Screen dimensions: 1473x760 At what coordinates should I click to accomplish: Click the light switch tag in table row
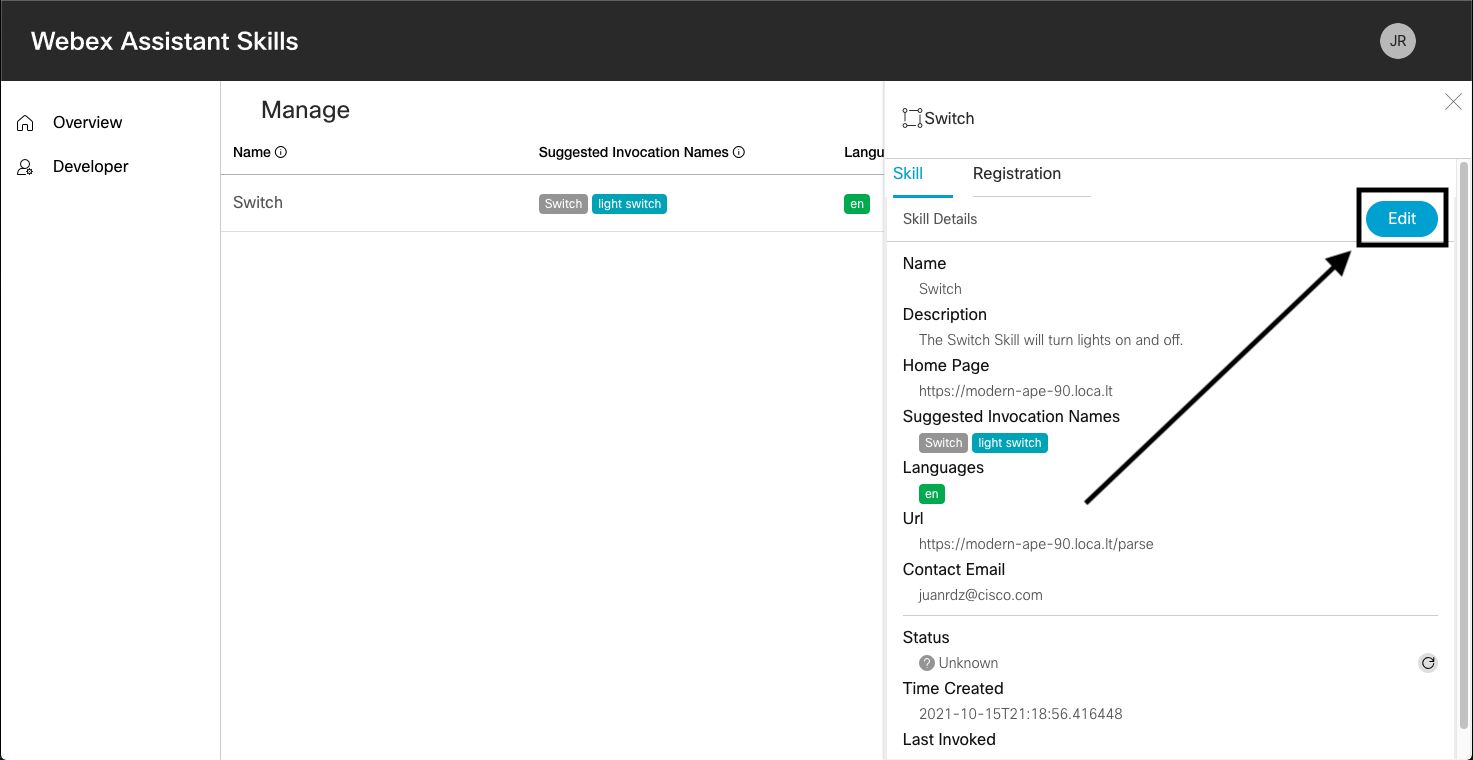[630, 204]
